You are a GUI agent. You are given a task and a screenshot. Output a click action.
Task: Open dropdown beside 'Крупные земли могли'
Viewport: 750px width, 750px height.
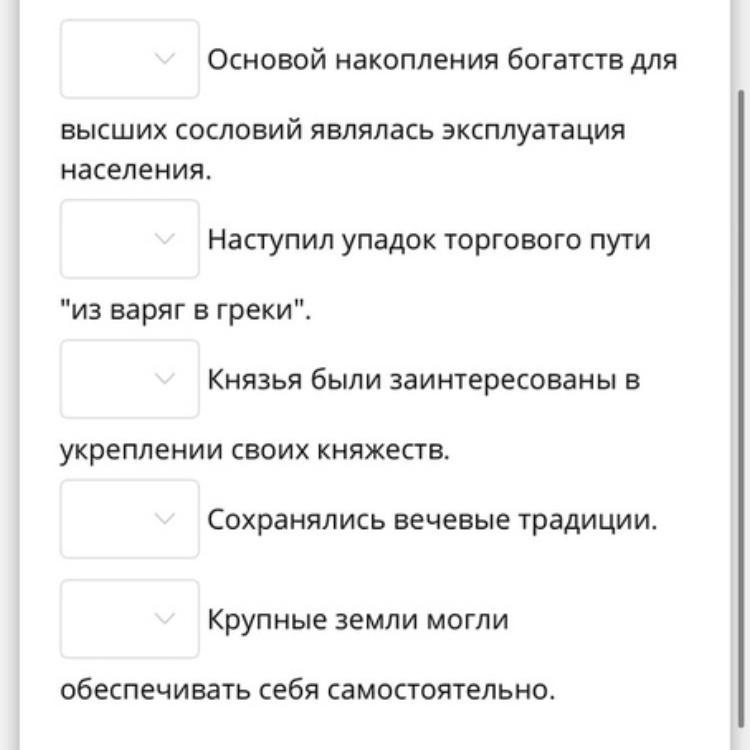click(x=129, y=619)
